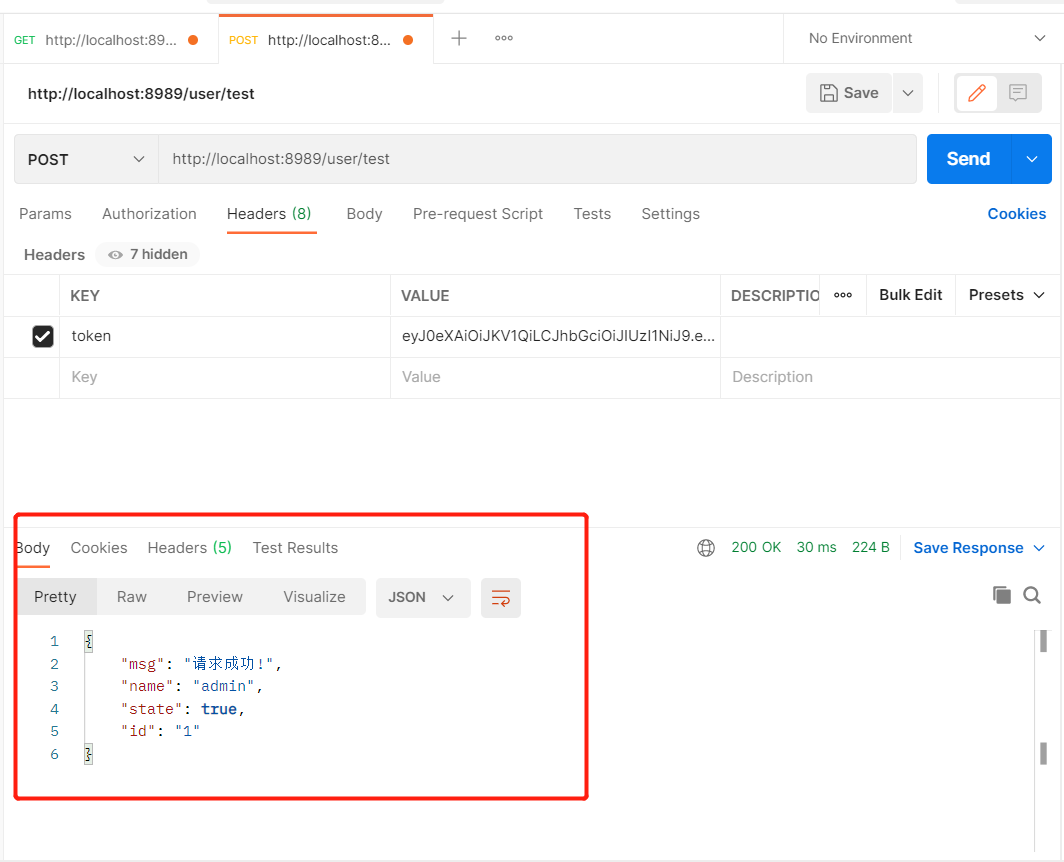Open the Params tab
The width and height of the screenshot is (1064, 862).
(x=45, y=214)
